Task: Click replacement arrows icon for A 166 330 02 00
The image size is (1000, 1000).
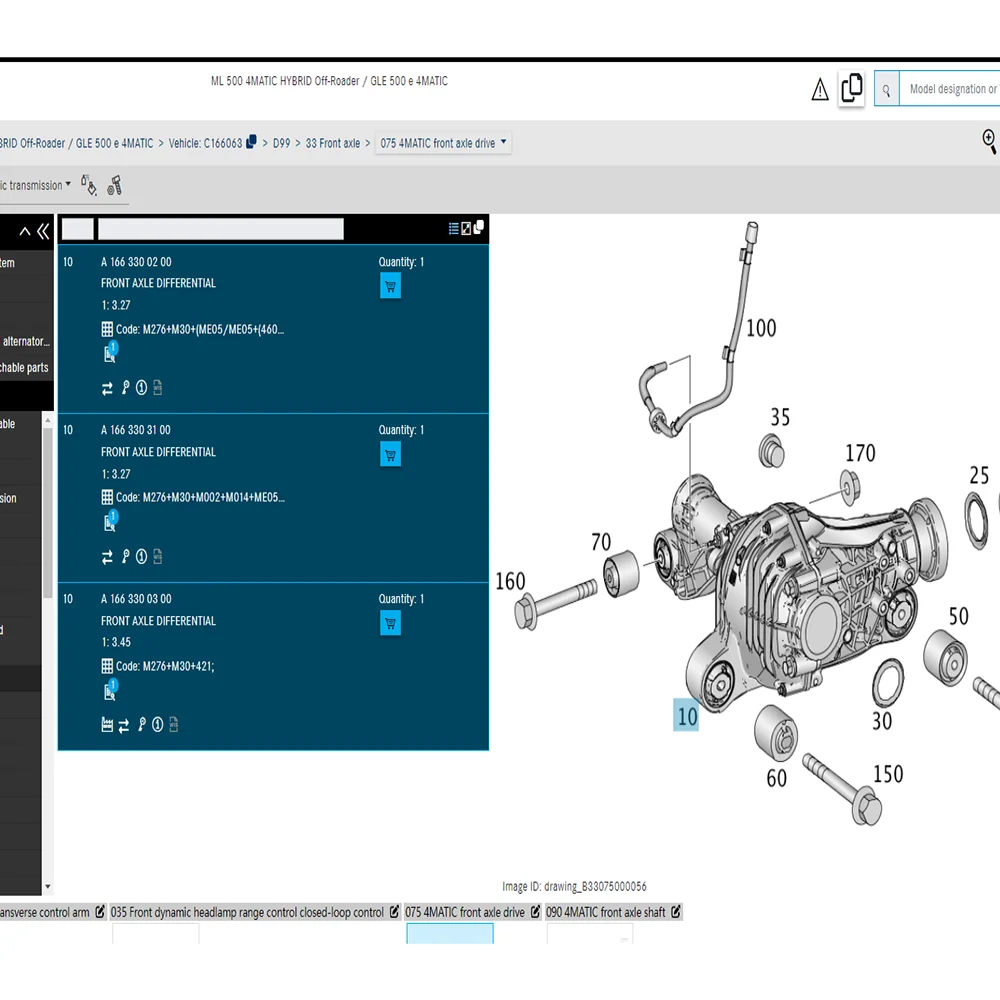Action: 107,388
